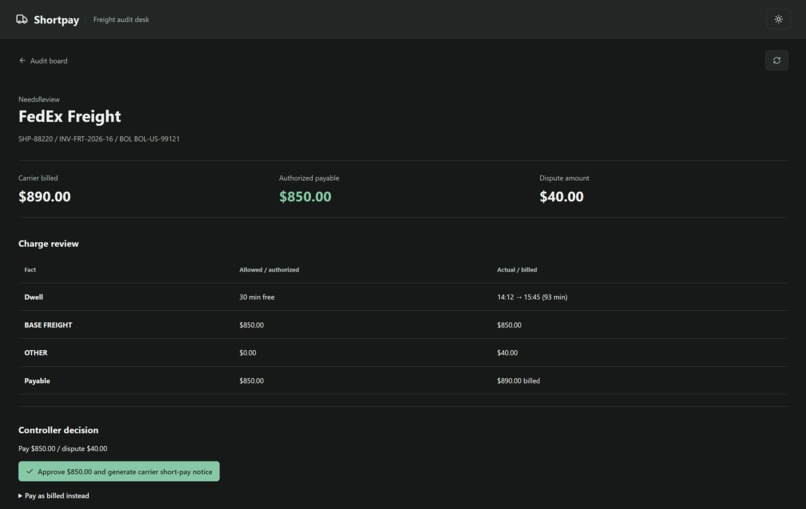The height and width of the screenshot is (509, 806).
Task: Select the FedEx Freight heading
Action: pyautogui.click(x=69, y=116)
